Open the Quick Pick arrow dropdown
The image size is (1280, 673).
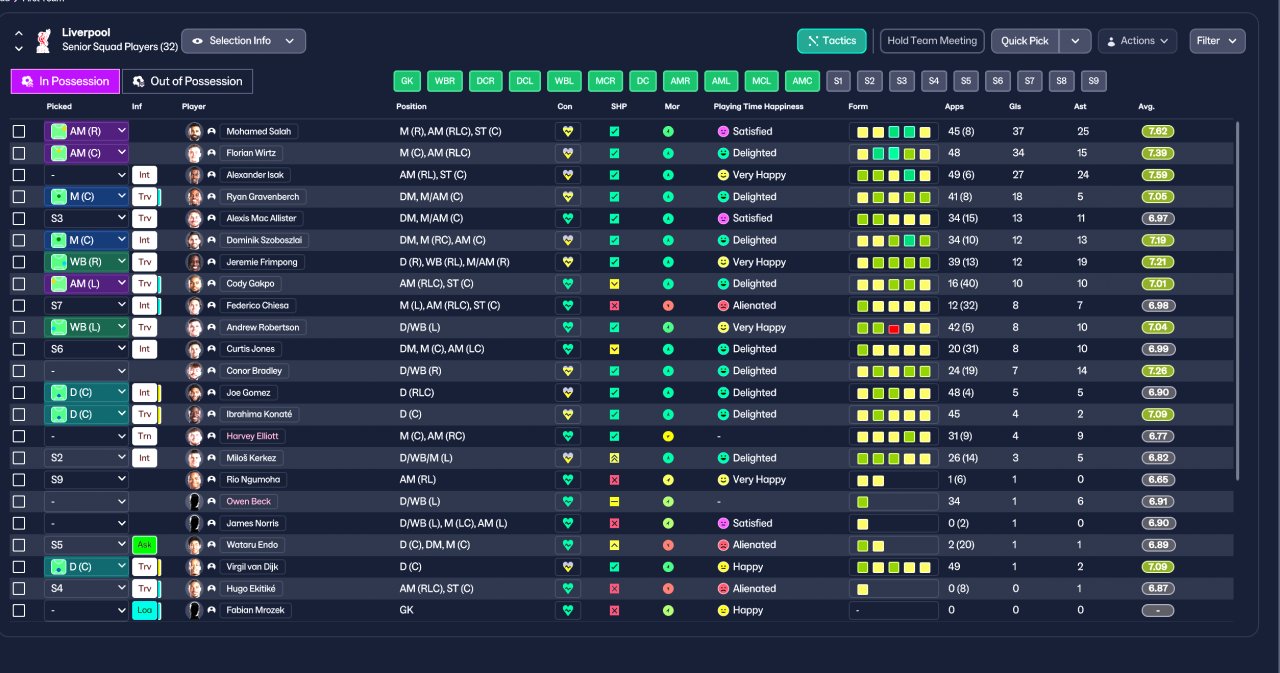(x=1075, y=41)
